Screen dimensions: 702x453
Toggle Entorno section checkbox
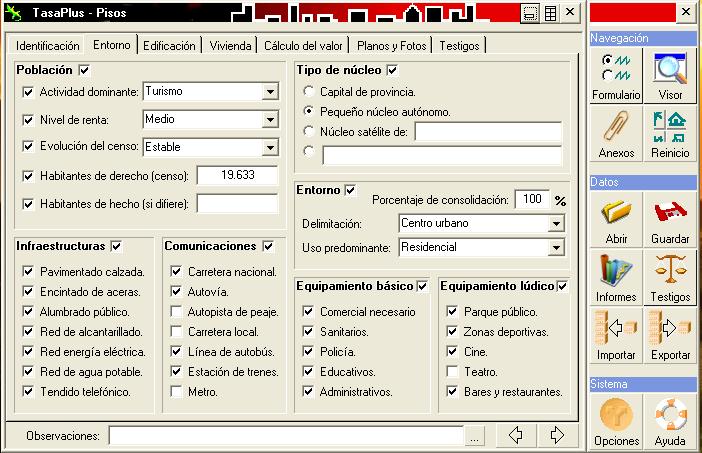(x=350, y=190)
